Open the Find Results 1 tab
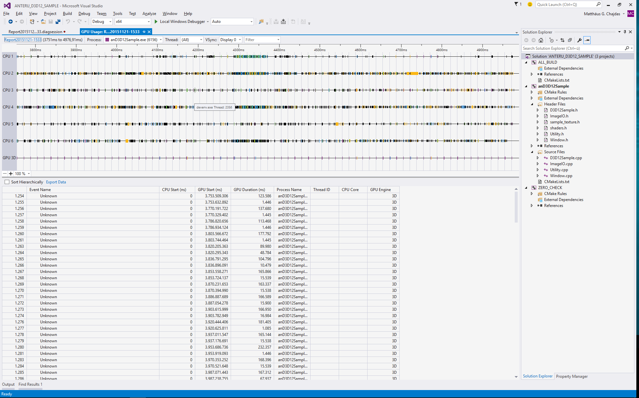Screen dimensions: 639x398 pyautogui.click(x=30, y=384)
